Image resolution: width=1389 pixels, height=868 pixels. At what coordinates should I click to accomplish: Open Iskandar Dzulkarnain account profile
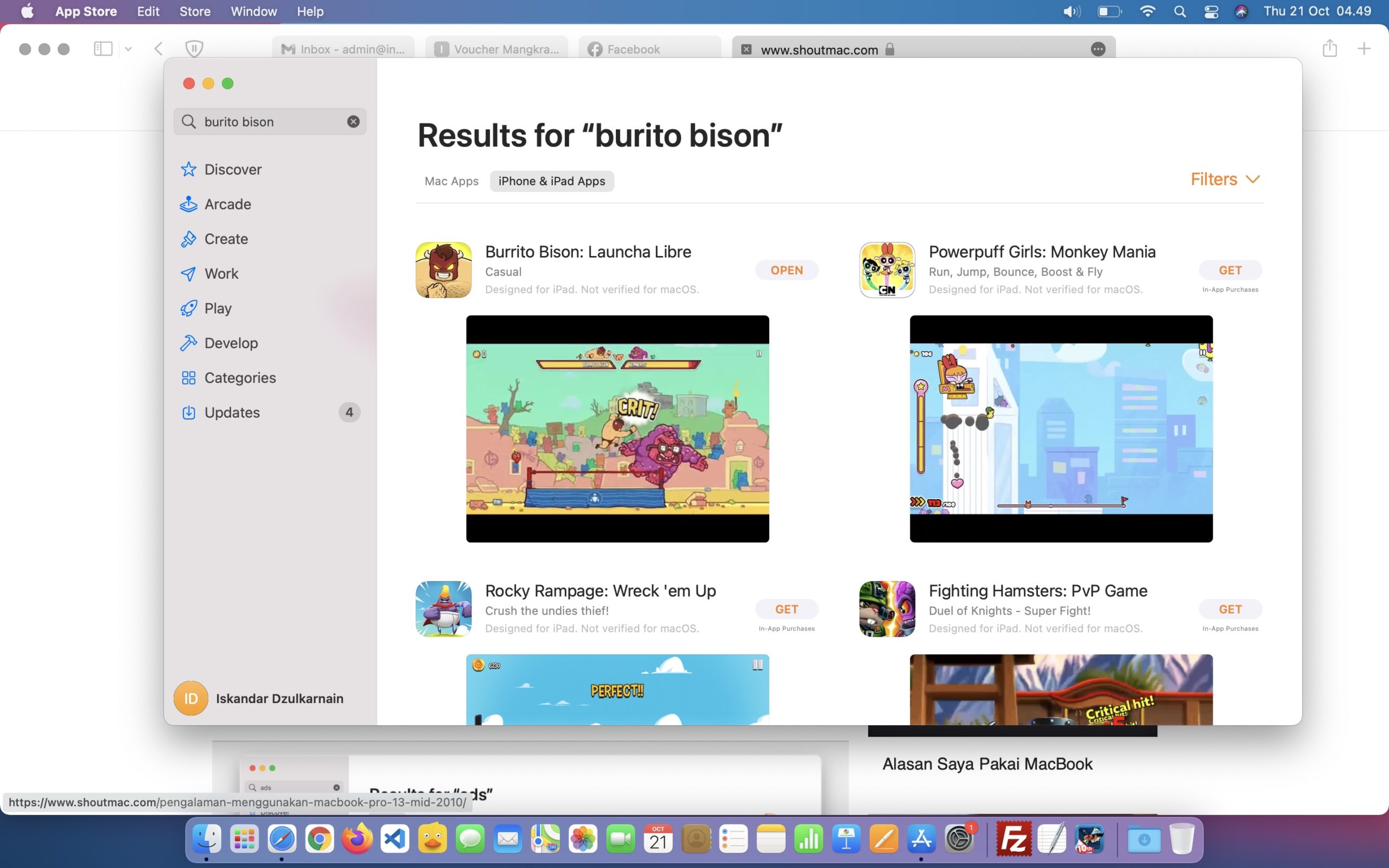pos(259,698)
